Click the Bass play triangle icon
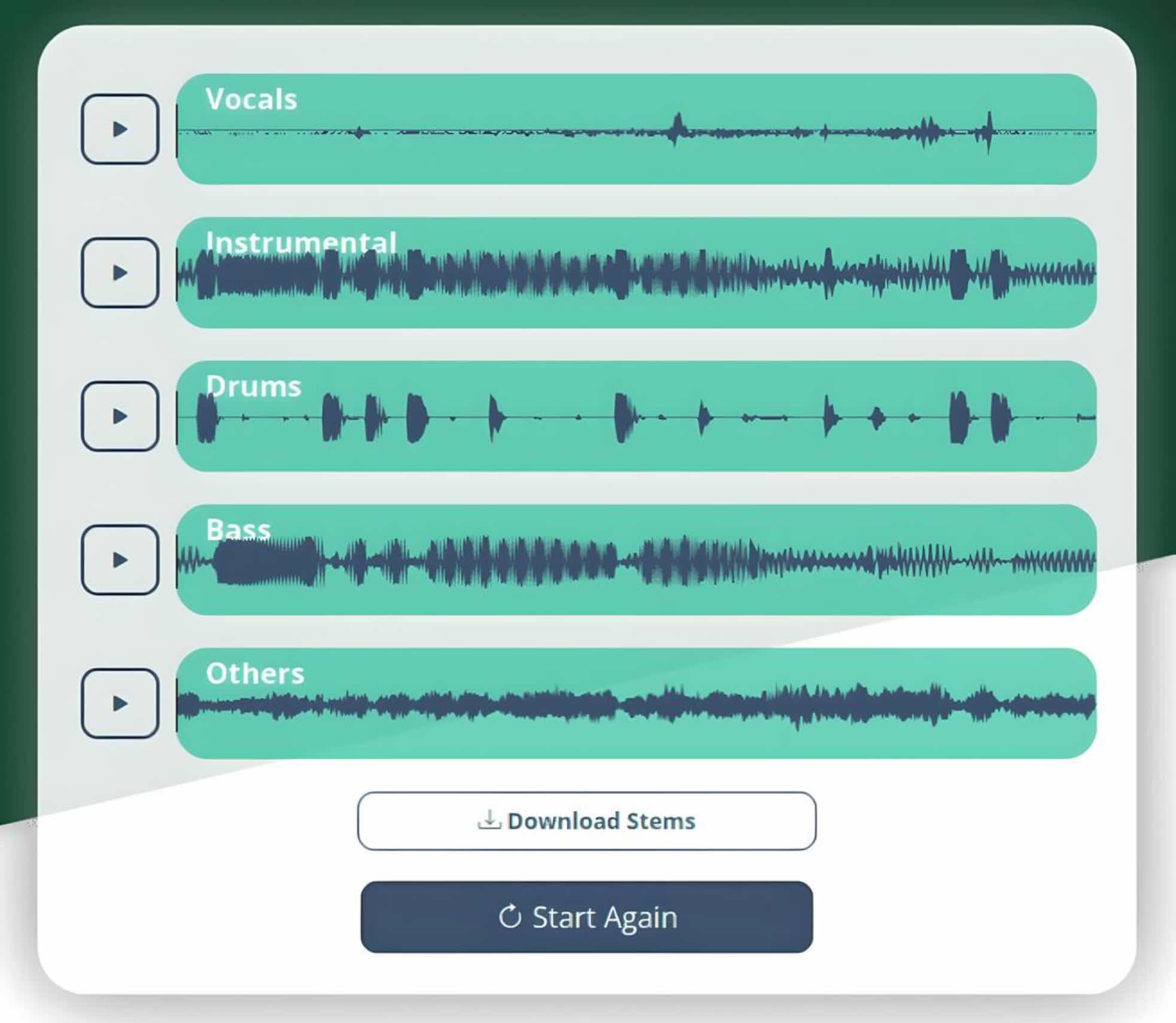 120,561
